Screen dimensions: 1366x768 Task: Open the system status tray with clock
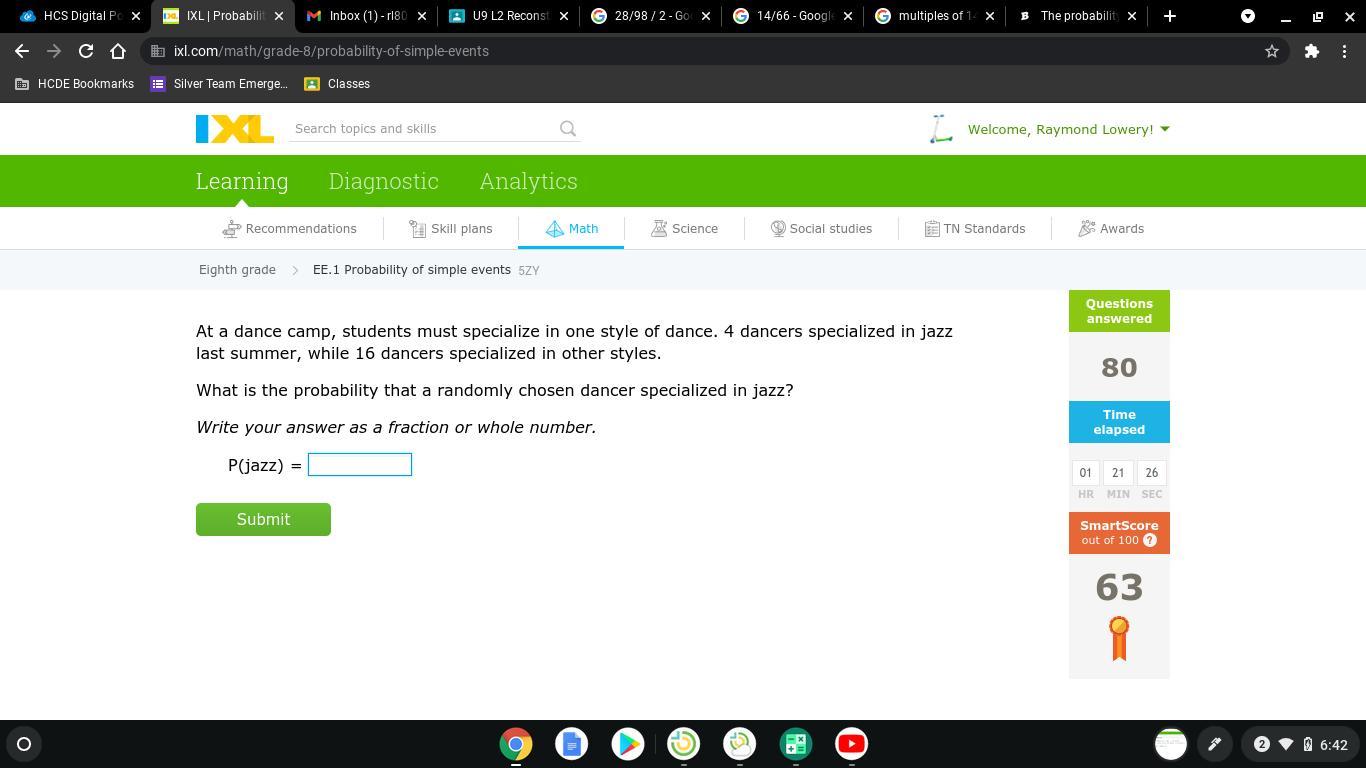[x=1299, y=744]
